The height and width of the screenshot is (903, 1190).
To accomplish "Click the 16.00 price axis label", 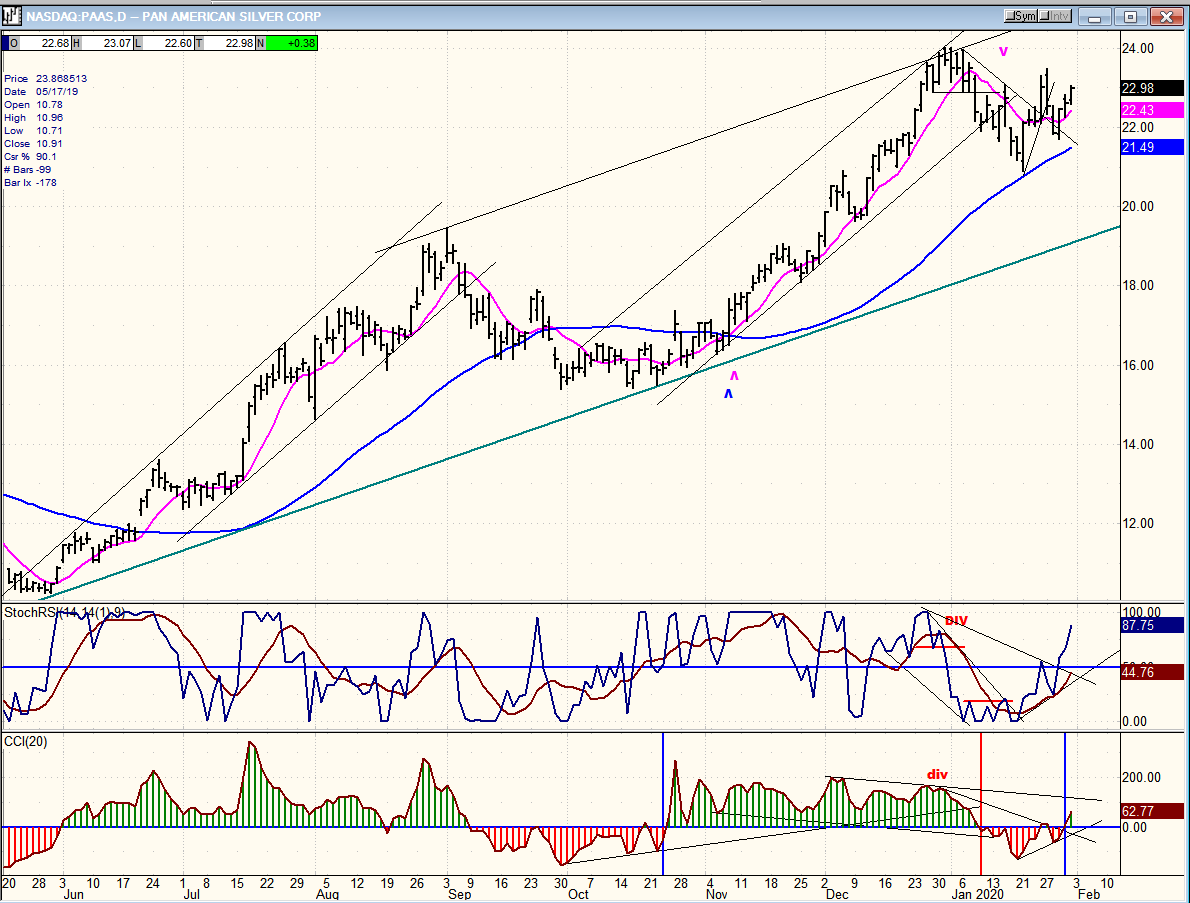I will (1137, 365).
